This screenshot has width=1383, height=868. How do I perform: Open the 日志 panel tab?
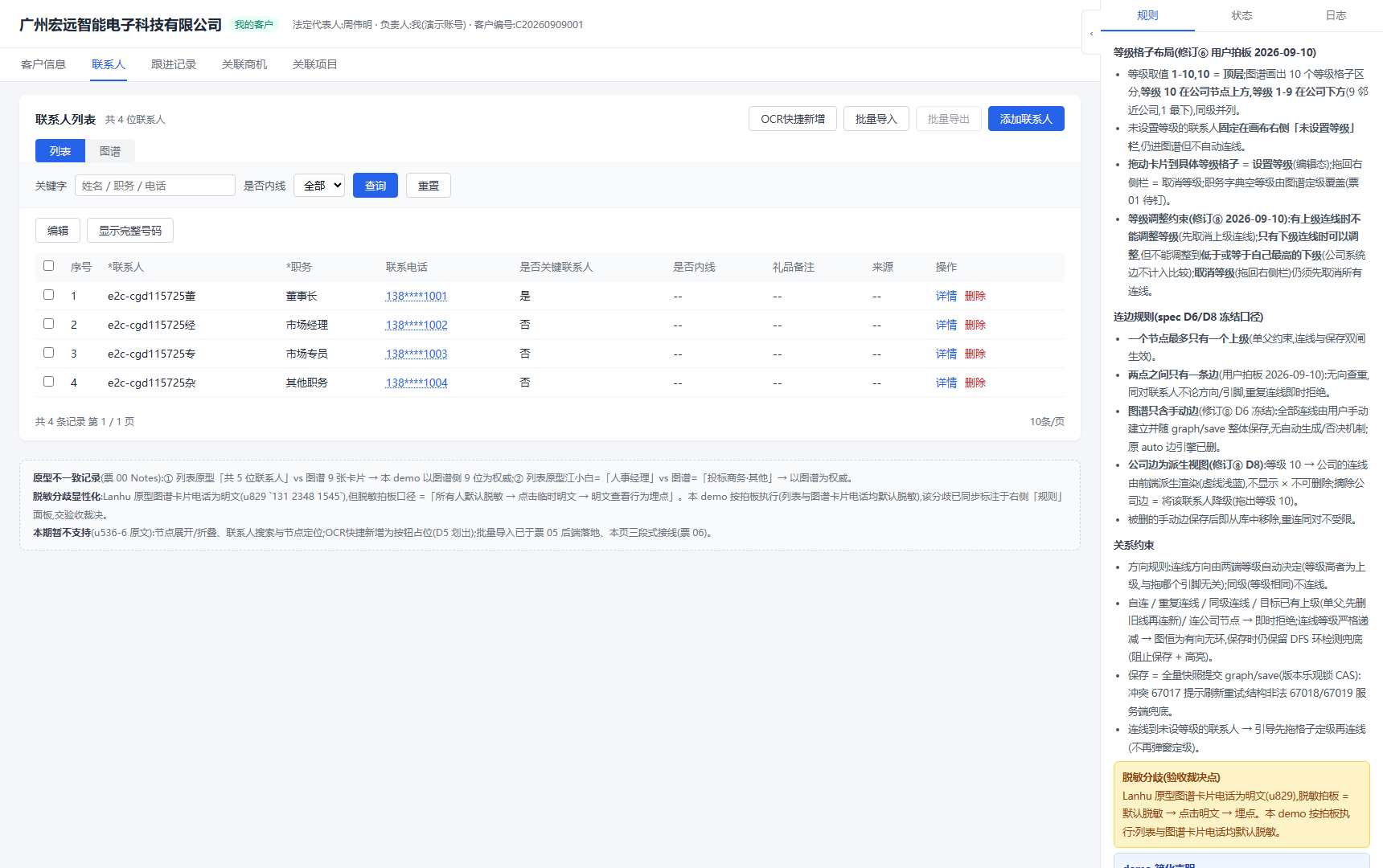[1336, 15]
